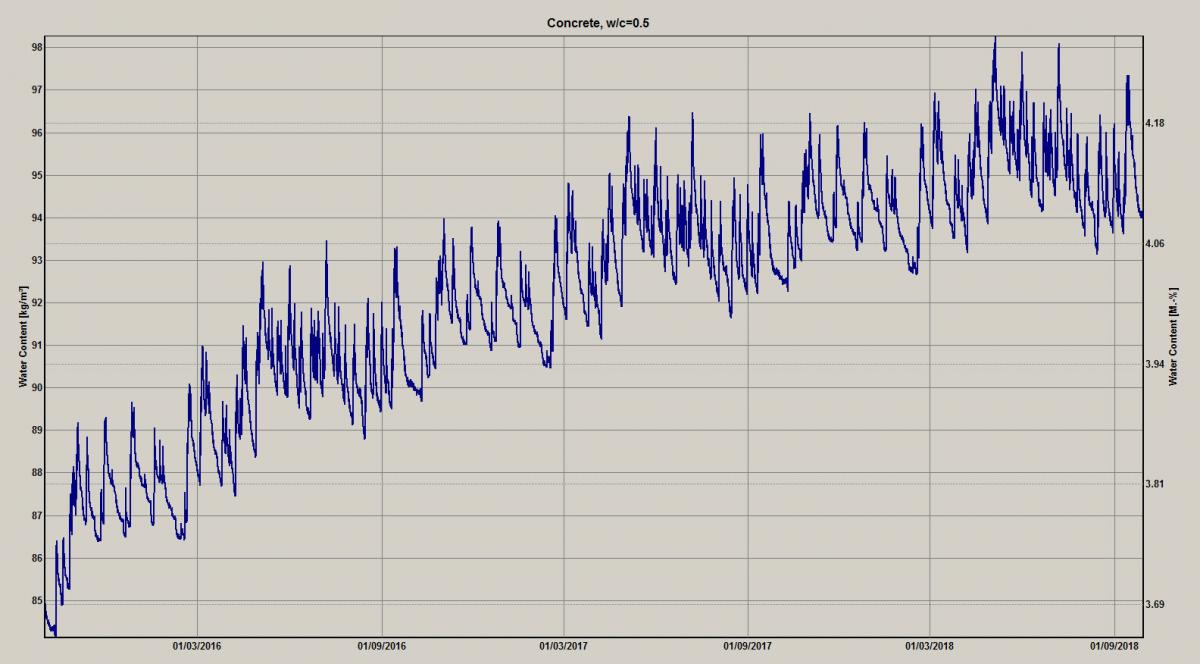
Task: Click the left axis value 95
Action: [36, 175]
